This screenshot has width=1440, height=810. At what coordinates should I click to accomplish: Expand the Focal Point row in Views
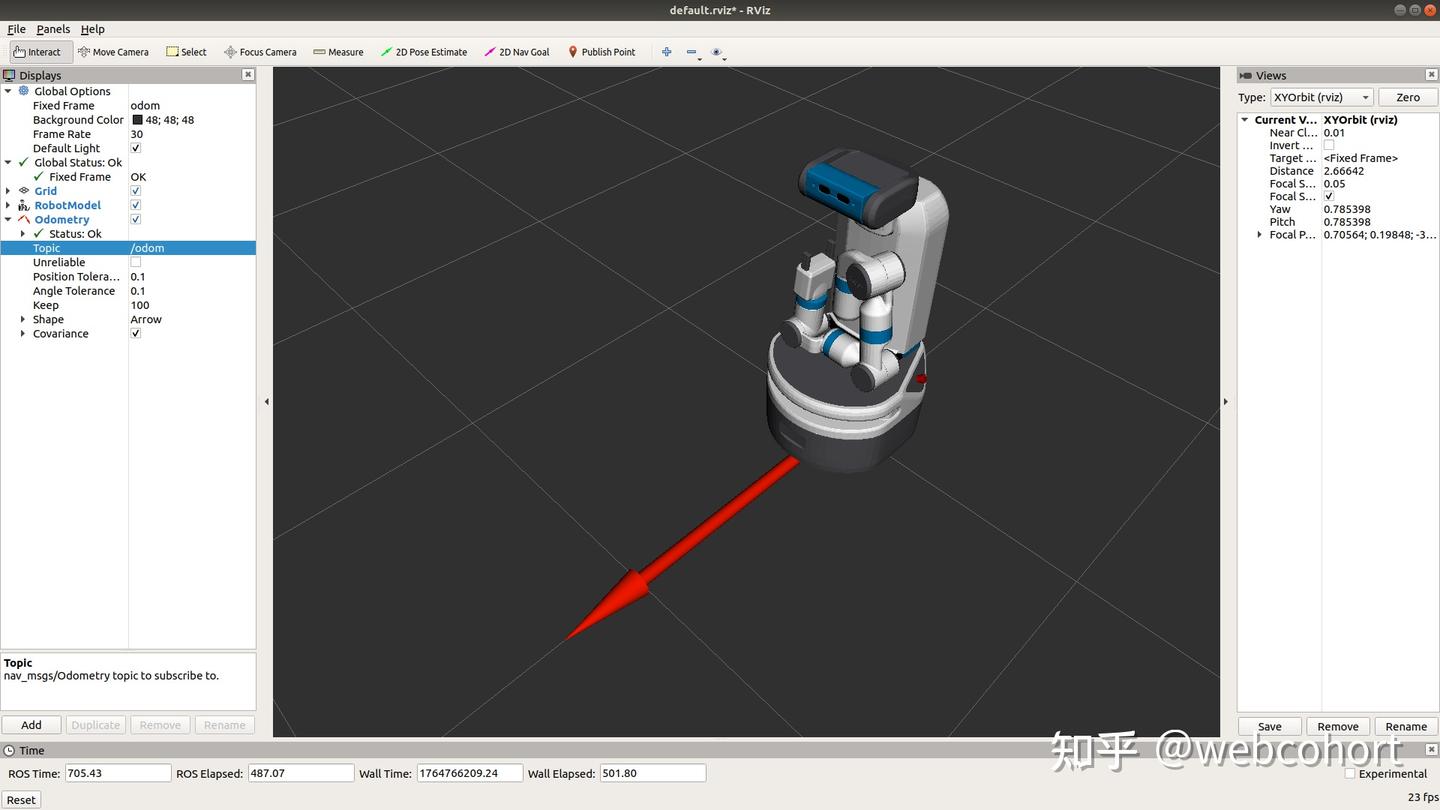[x=1259, y=235]
